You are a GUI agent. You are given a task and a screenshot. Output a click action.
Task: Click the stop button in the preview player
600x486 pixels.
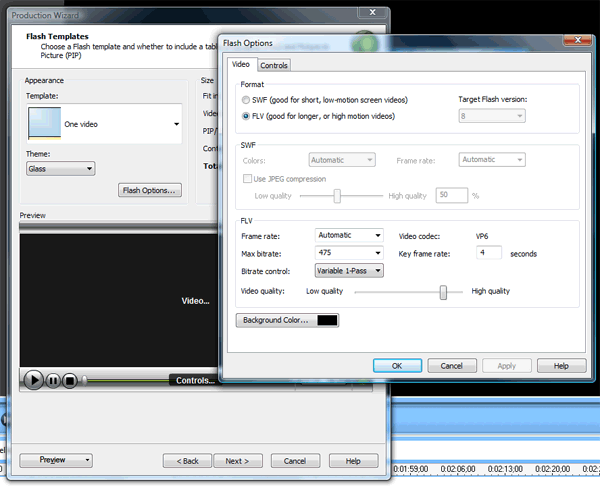click(x=70, y=380)
